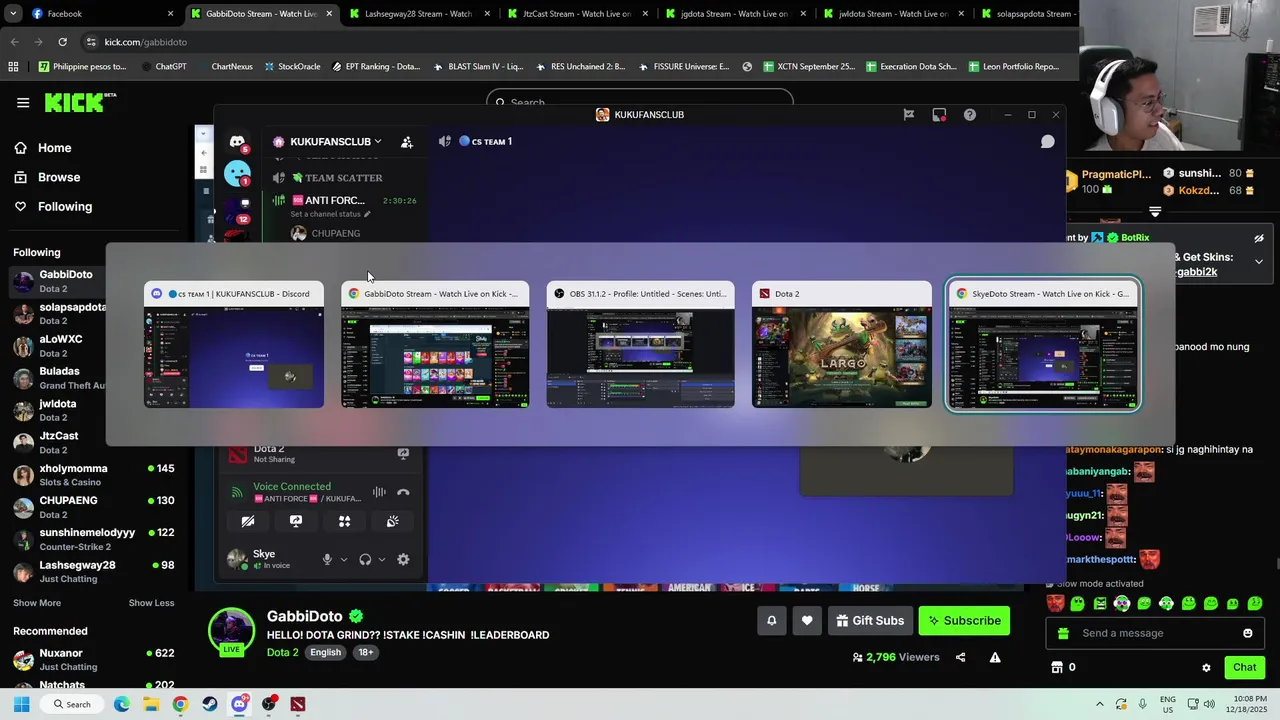The height and width of the screenshot is (720, 1280).
Task: Click disconnect voice call icon in Discord
Action: coord(403,492)
